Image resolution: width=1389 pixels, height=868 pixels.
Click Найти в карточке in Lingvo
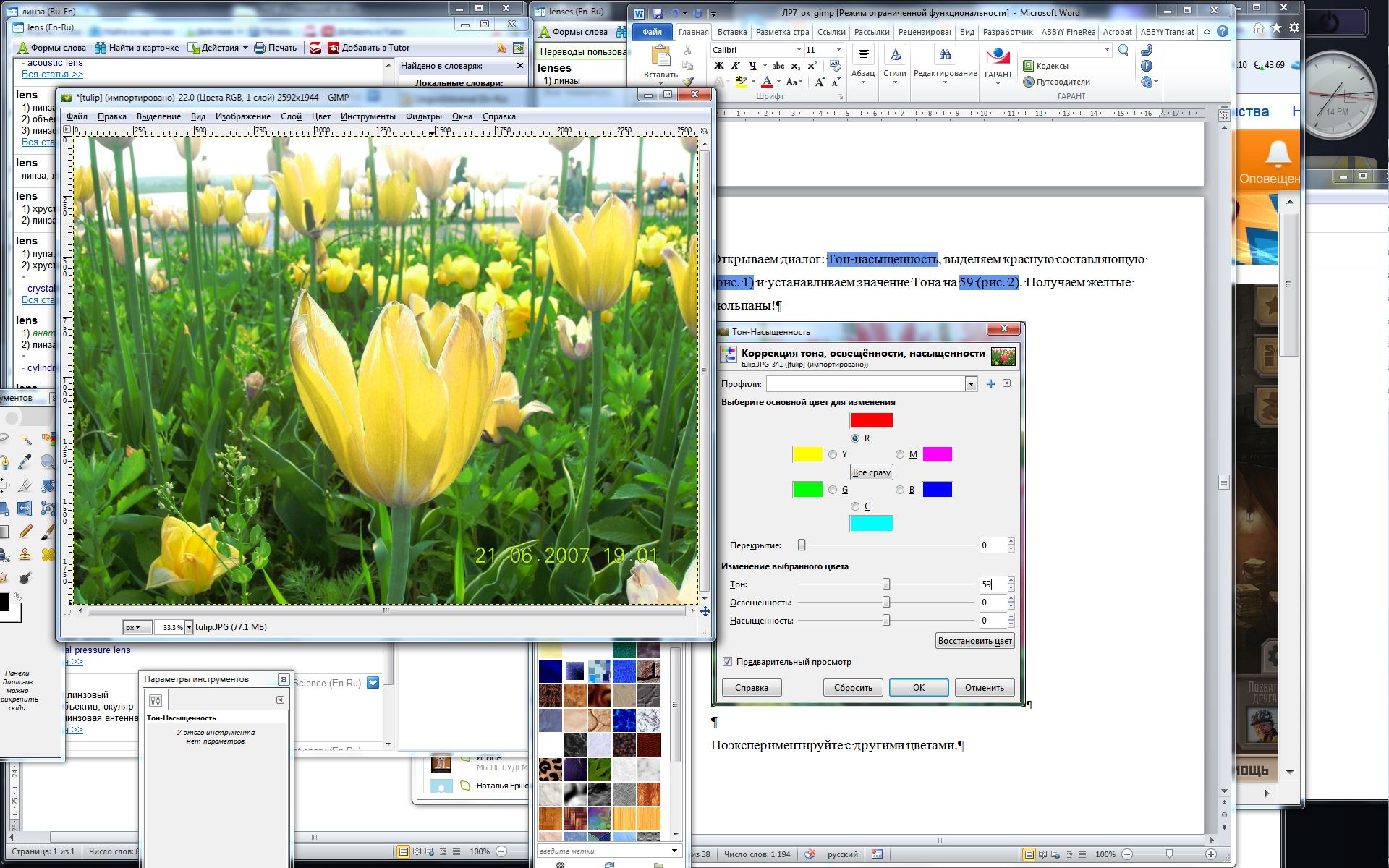(137, 48)
